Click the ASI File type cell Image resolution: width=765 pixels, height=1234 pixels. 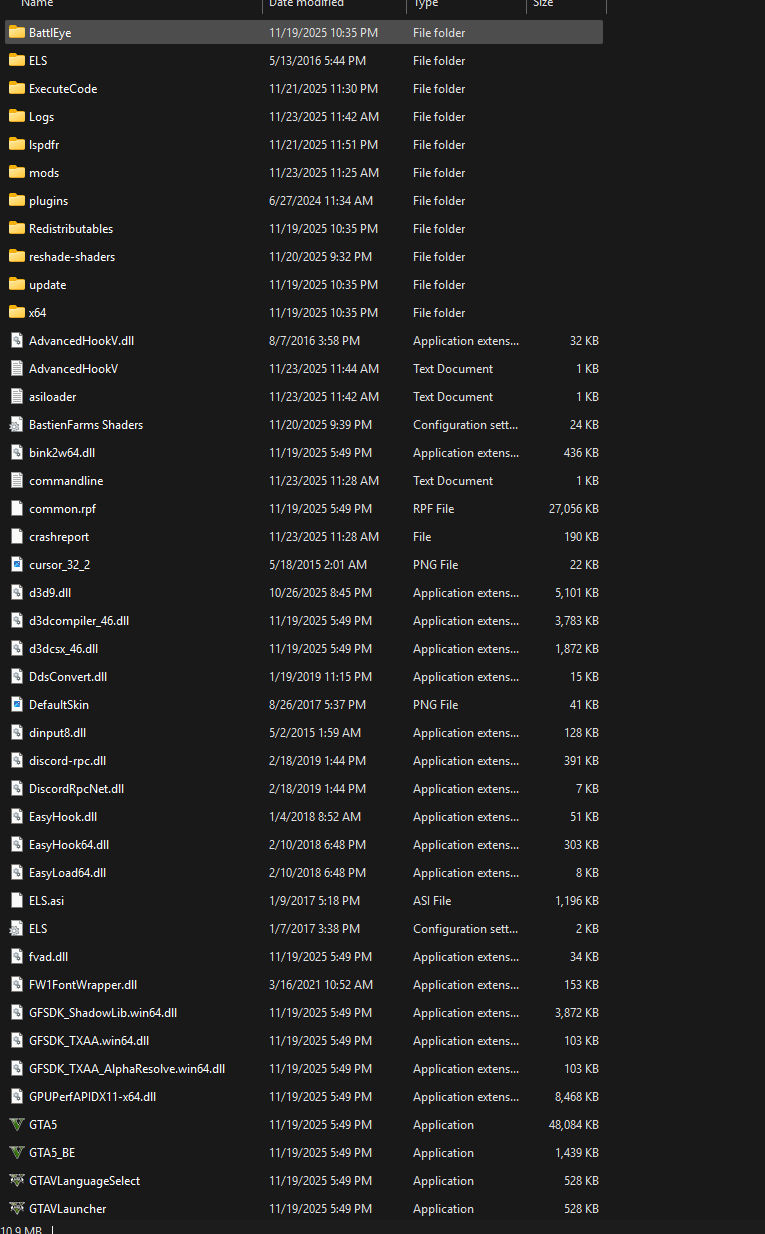tap(432, 901)
